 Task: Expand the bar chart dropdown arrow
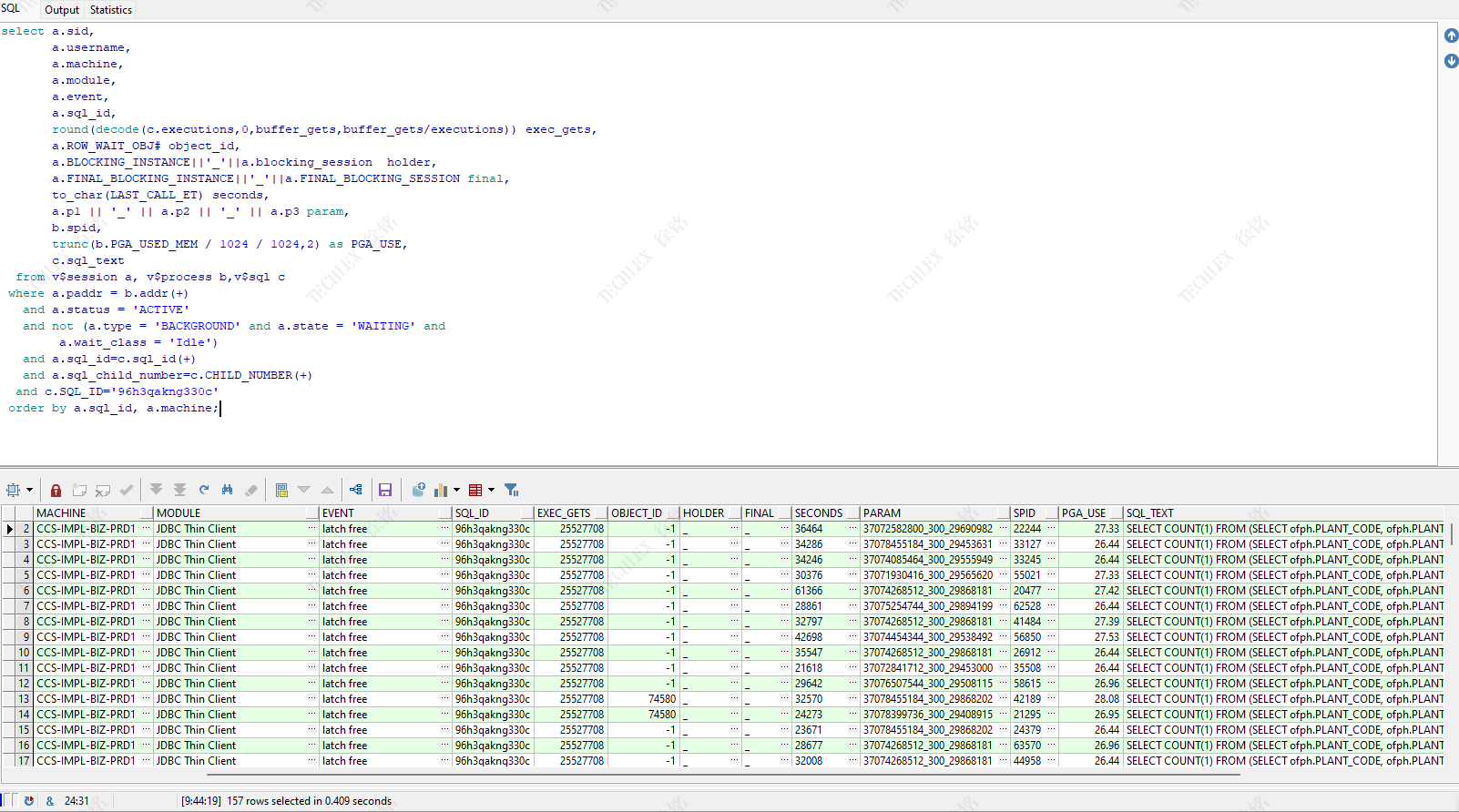tap(456, 490)
